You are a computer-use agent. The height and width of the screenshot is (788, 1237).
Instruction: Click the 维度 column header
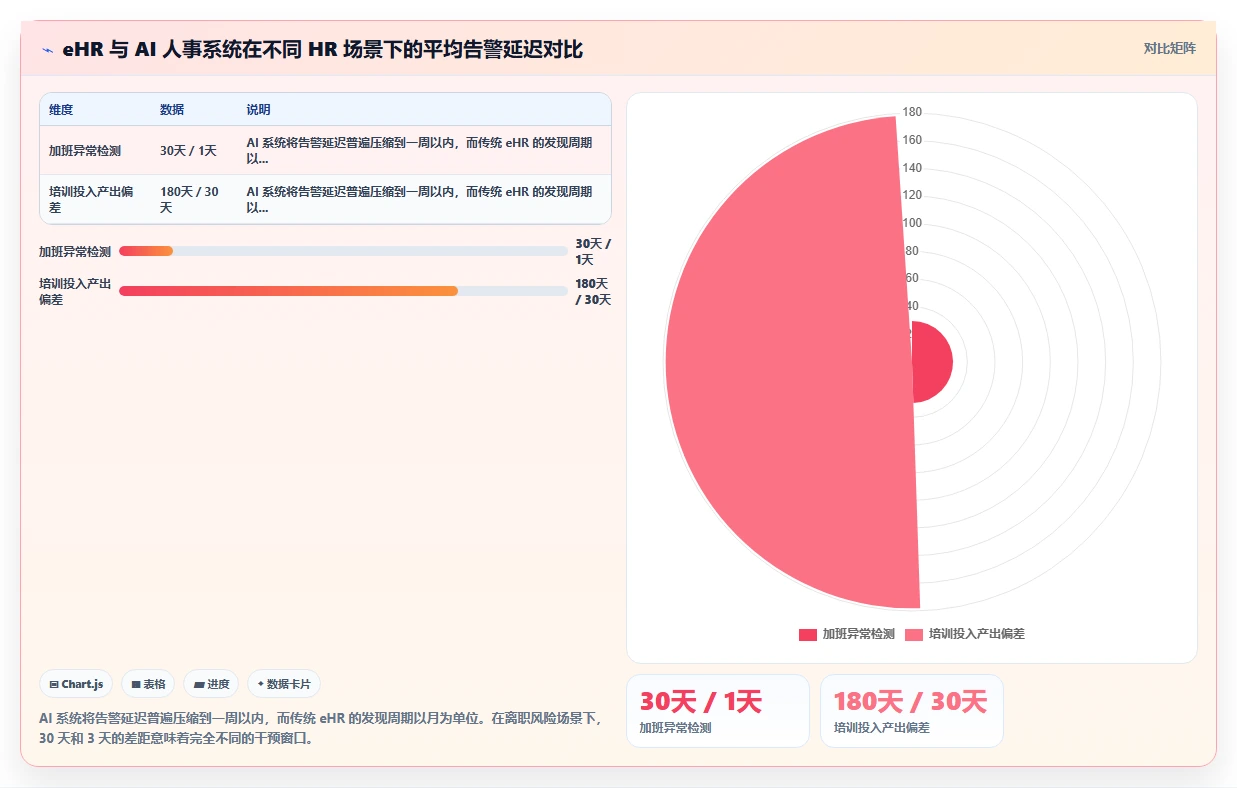pos(61,110)
